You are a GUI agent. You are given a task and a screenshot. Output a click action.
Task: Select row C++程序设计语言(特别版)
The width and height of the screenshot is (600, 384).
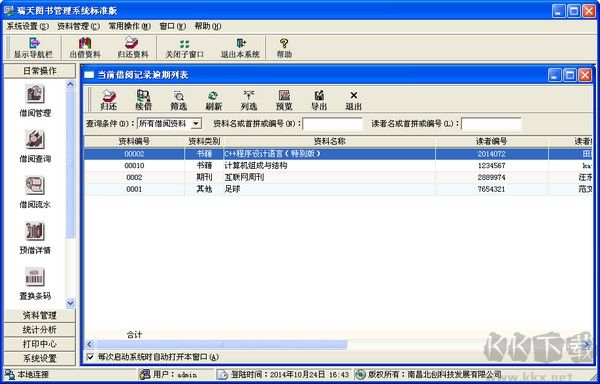click(338, 154)
